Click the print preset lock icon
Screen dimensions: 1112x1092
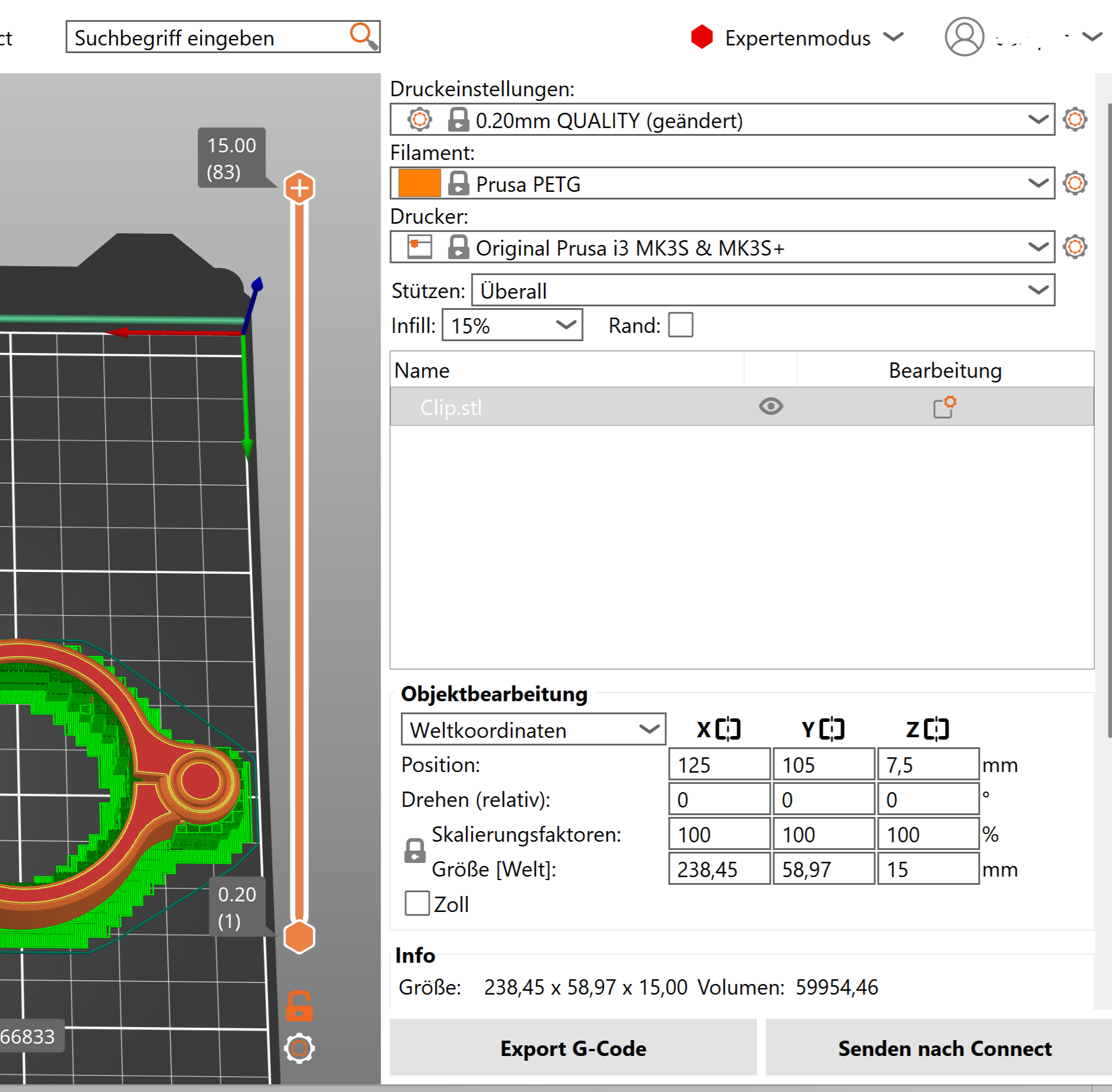[459, 119]
